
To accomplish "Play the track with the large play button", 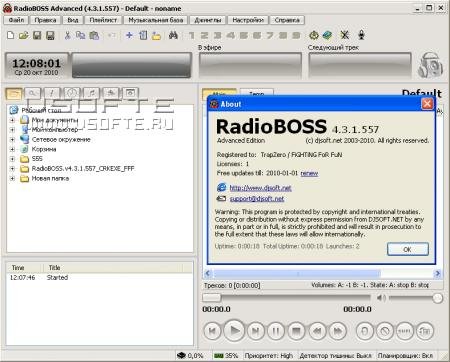I will coord(234,331).
